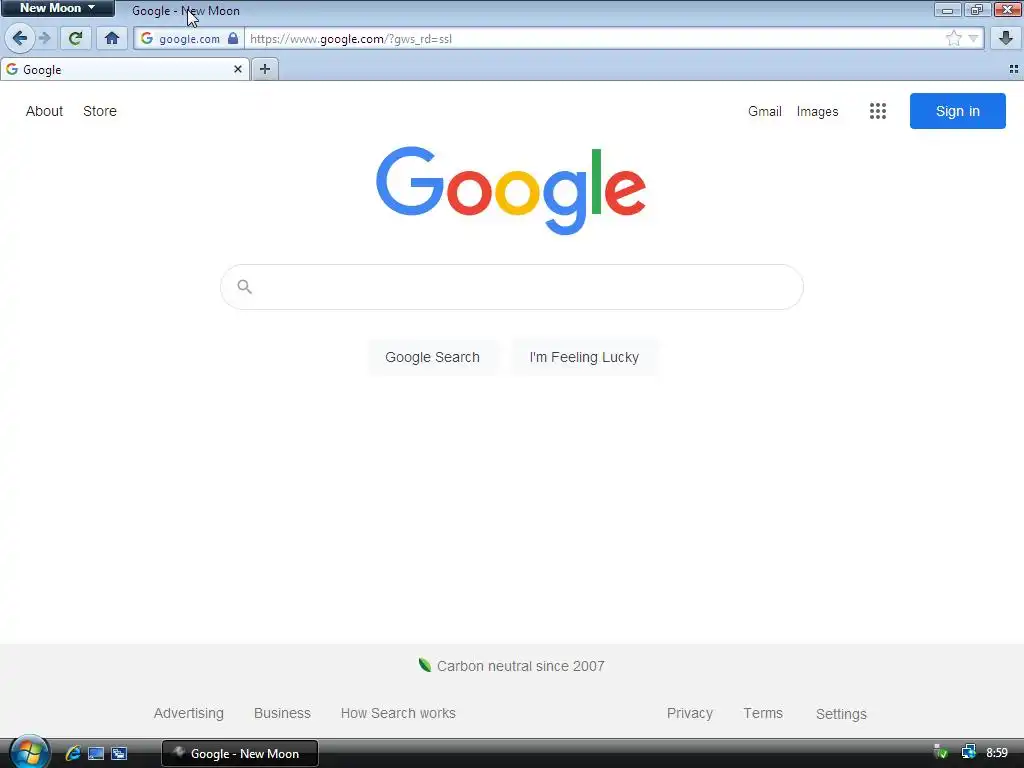Click Show Desktop in quick launch
This screenshot has width=1024, height=768.
tap(96, 754)
